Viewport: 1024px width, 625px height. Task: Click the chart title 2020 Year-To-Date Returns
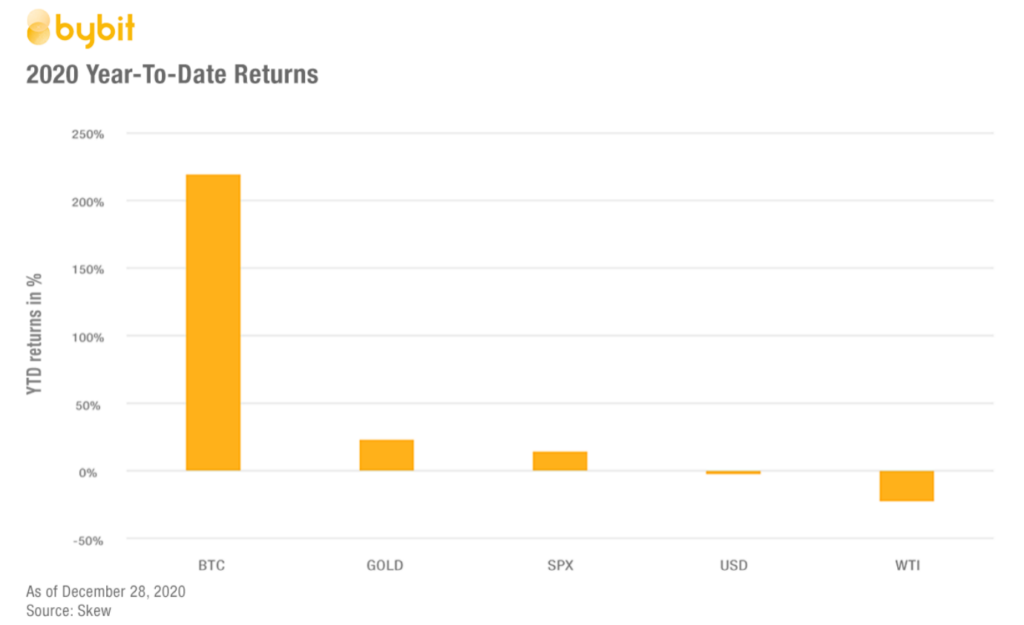[172, 74]
